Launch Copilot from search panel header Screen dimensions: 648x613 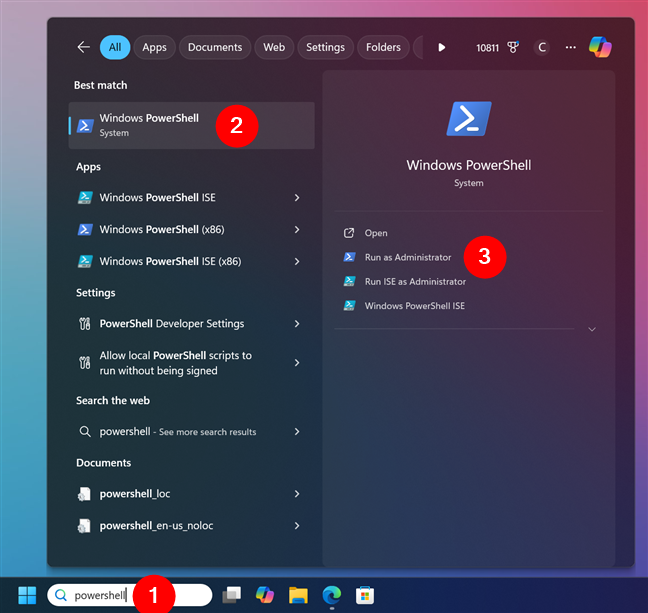coord(600,47)
